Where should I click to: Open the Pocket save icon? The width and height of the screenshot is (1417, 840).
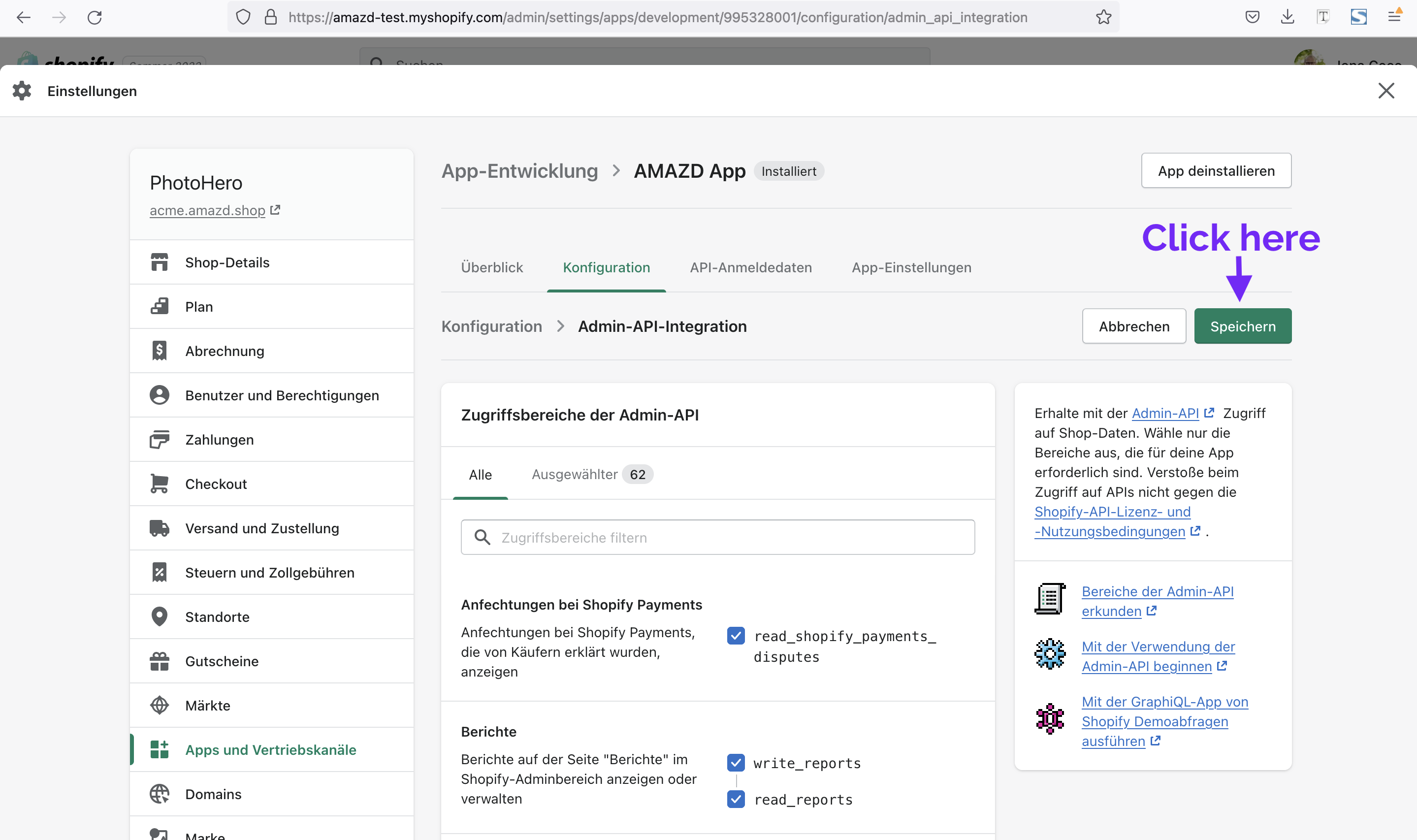[x=1253, y=17]
